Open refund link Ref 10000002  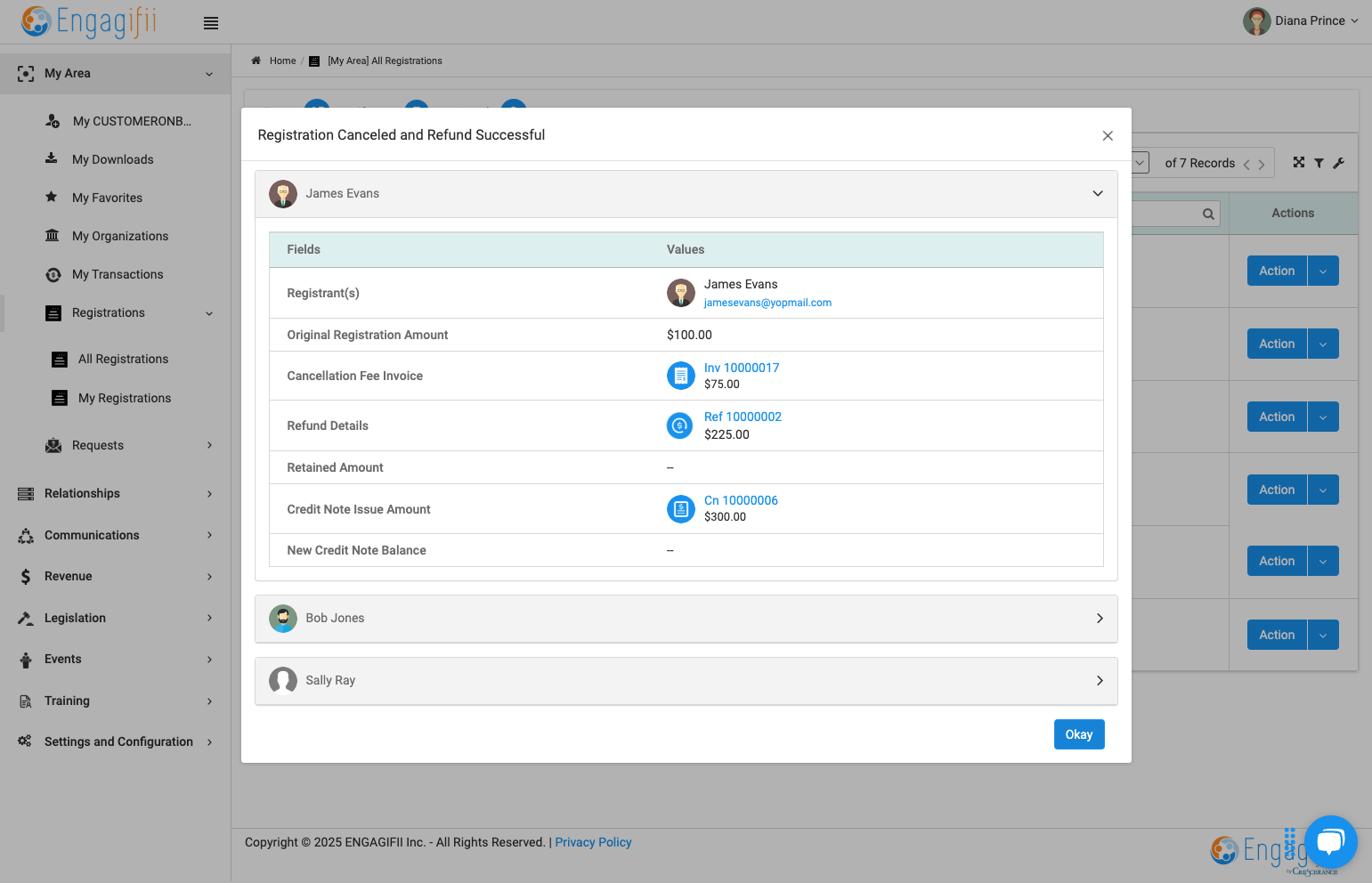click(x=743, y=417)
